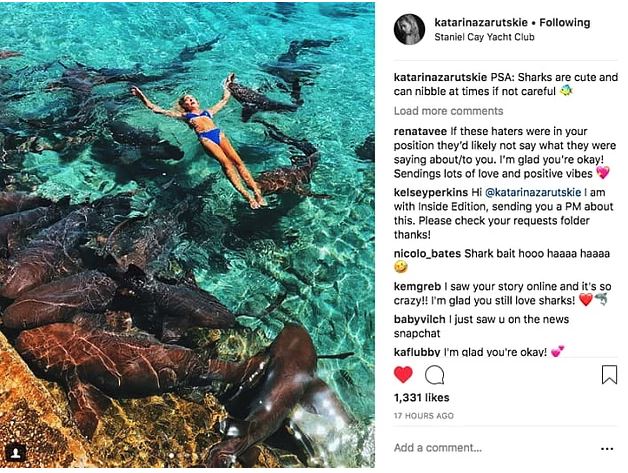Viewport: 628px width, 473px height.
Task: Open katarinazarutskie's profile avatar picture
Action: point(409,29)
